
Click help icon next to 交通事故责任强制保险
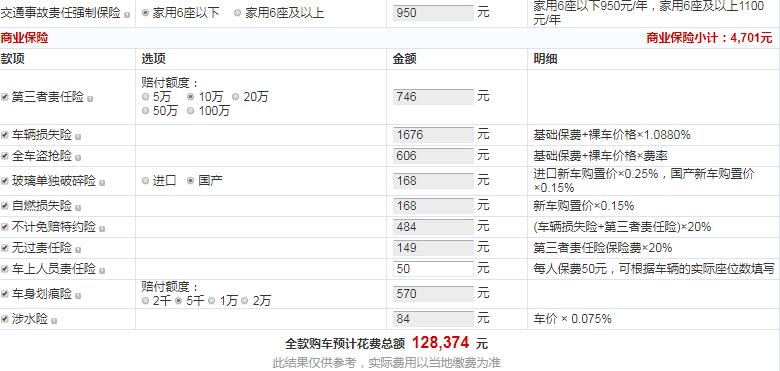coord(127,15)
